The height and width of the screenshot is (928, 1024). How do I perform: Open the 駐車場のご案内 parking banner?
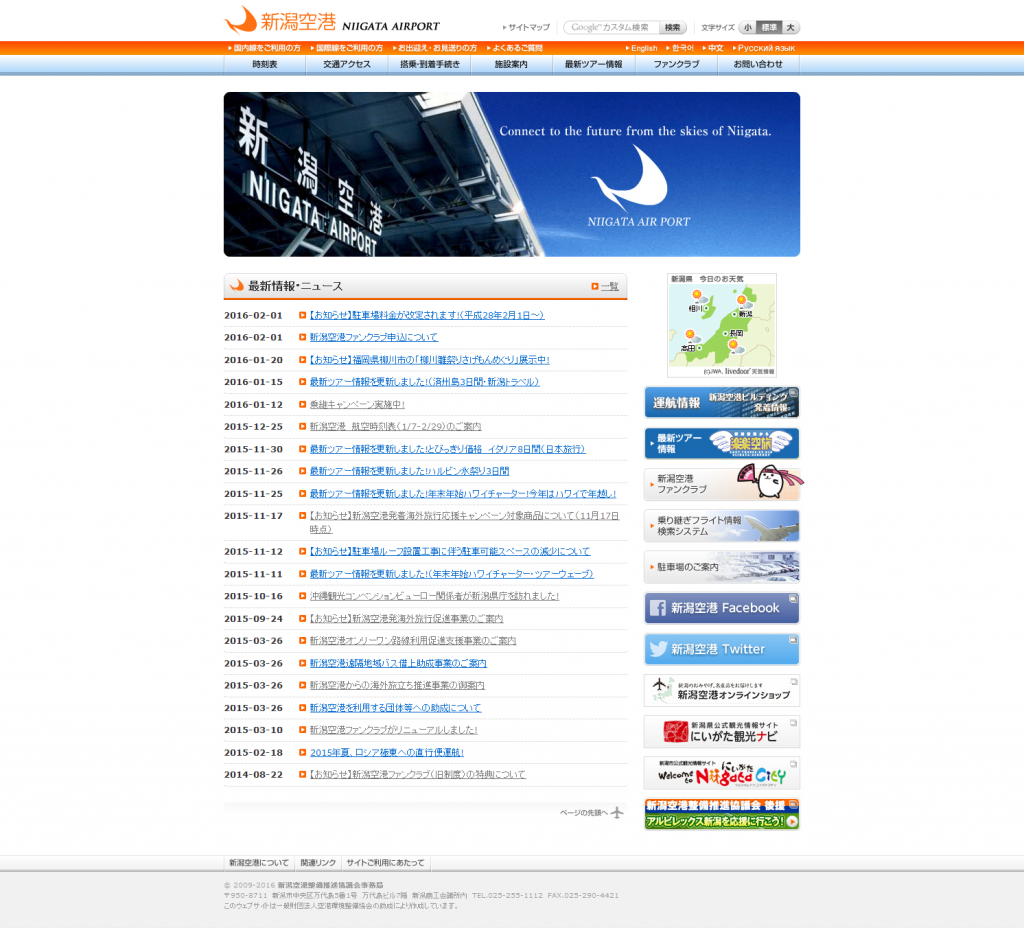click(x=721, y=566)
